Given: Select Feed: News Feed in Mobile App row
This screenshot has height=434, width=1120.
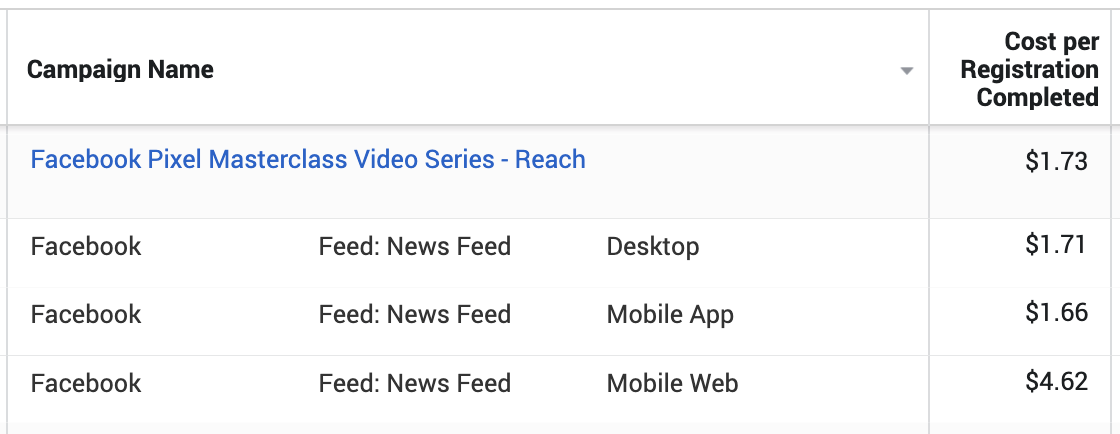Looking at the screenshot, I should point(414,314).
